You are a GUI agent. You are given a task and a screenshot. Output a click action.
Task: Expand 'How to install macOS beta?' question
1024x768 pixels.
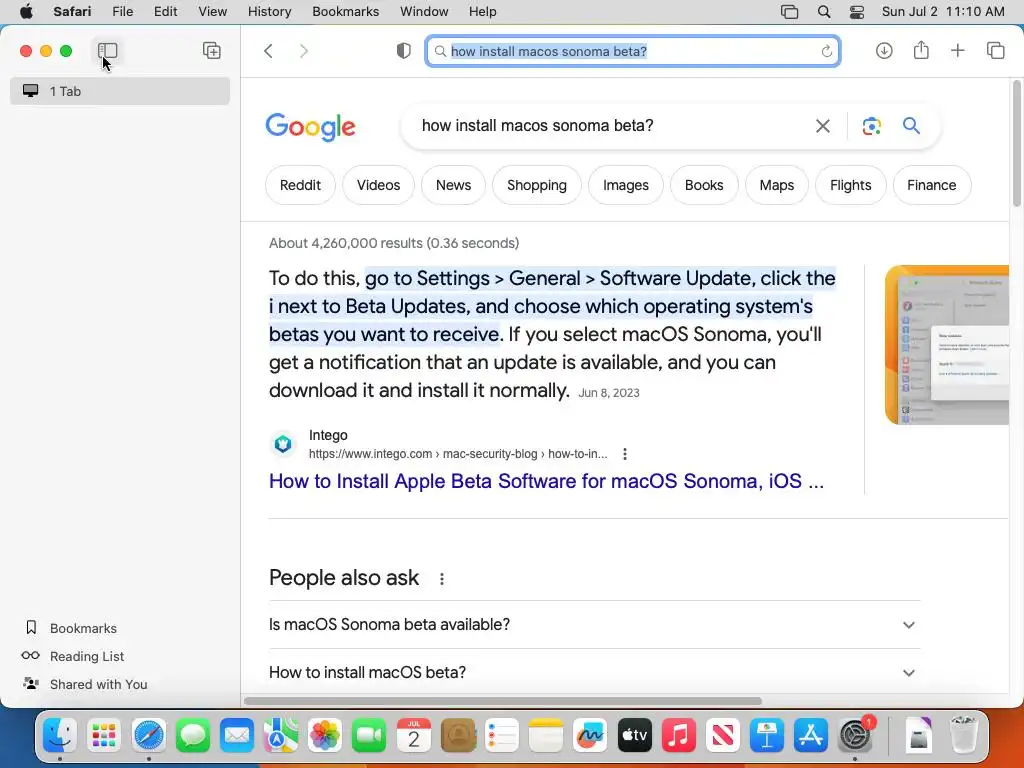coord(594,673)
